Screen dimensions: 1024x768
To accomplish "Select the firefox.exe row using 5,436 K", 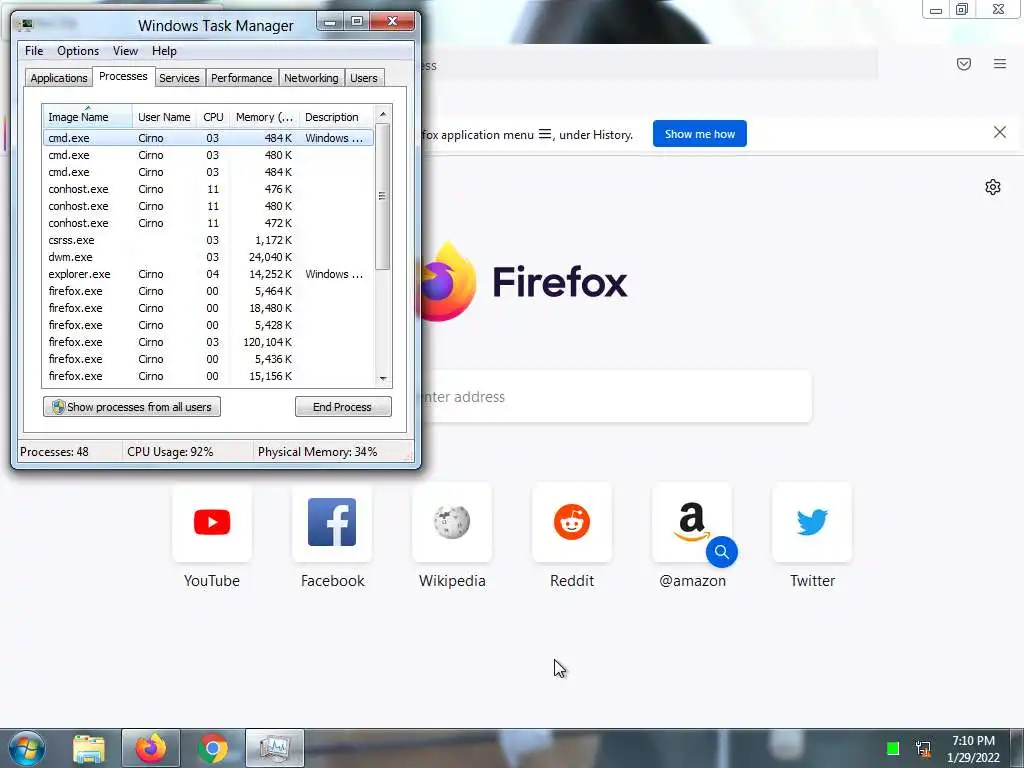I will point(208,359).
